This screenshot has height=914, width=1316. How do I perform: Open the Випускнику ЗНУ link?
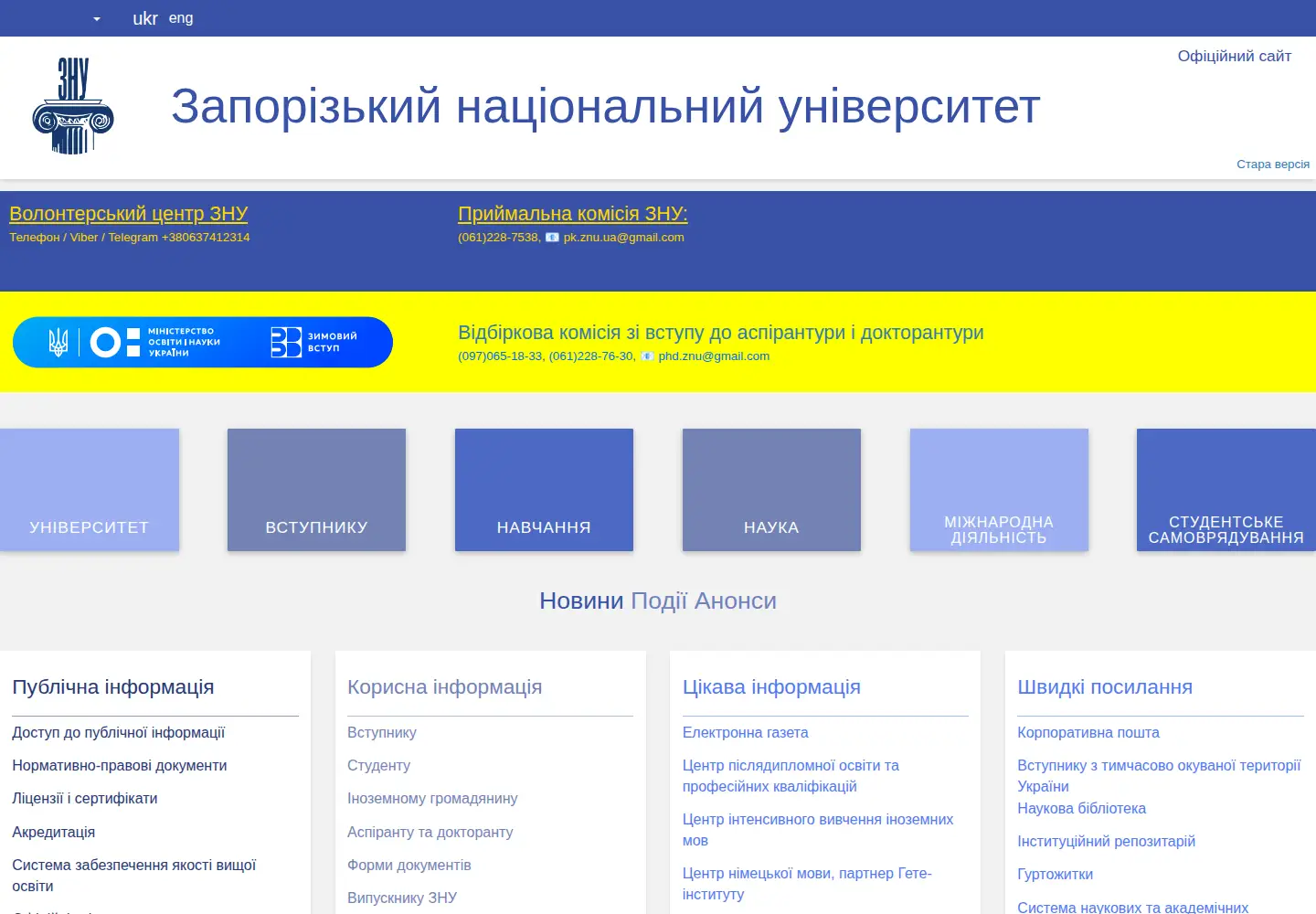[x=402, y=898]
